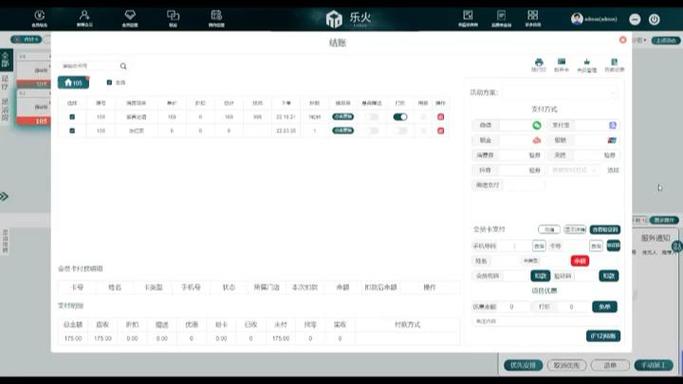683x384 pixels.
Task: Select the third tab in the left sidebar
Action: 6,109
